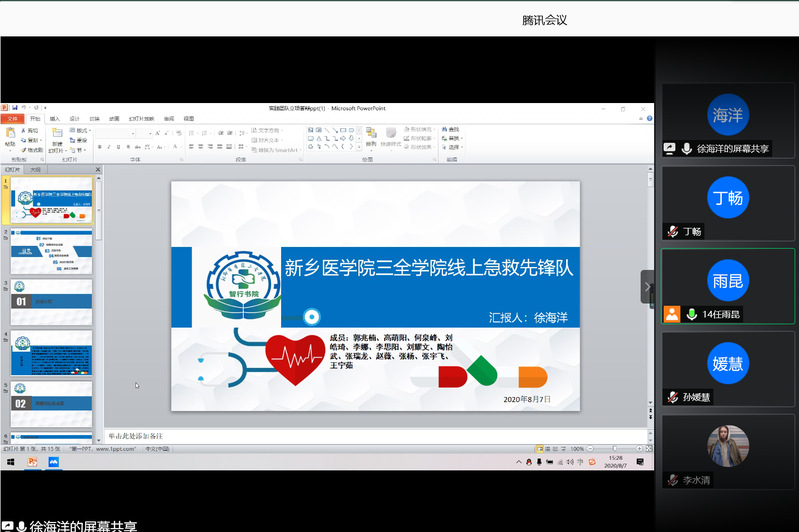The height and width of the screenshot is (532, 799).
Task: Open the 文件 file tab in PowerPoint
Action: 13,118
